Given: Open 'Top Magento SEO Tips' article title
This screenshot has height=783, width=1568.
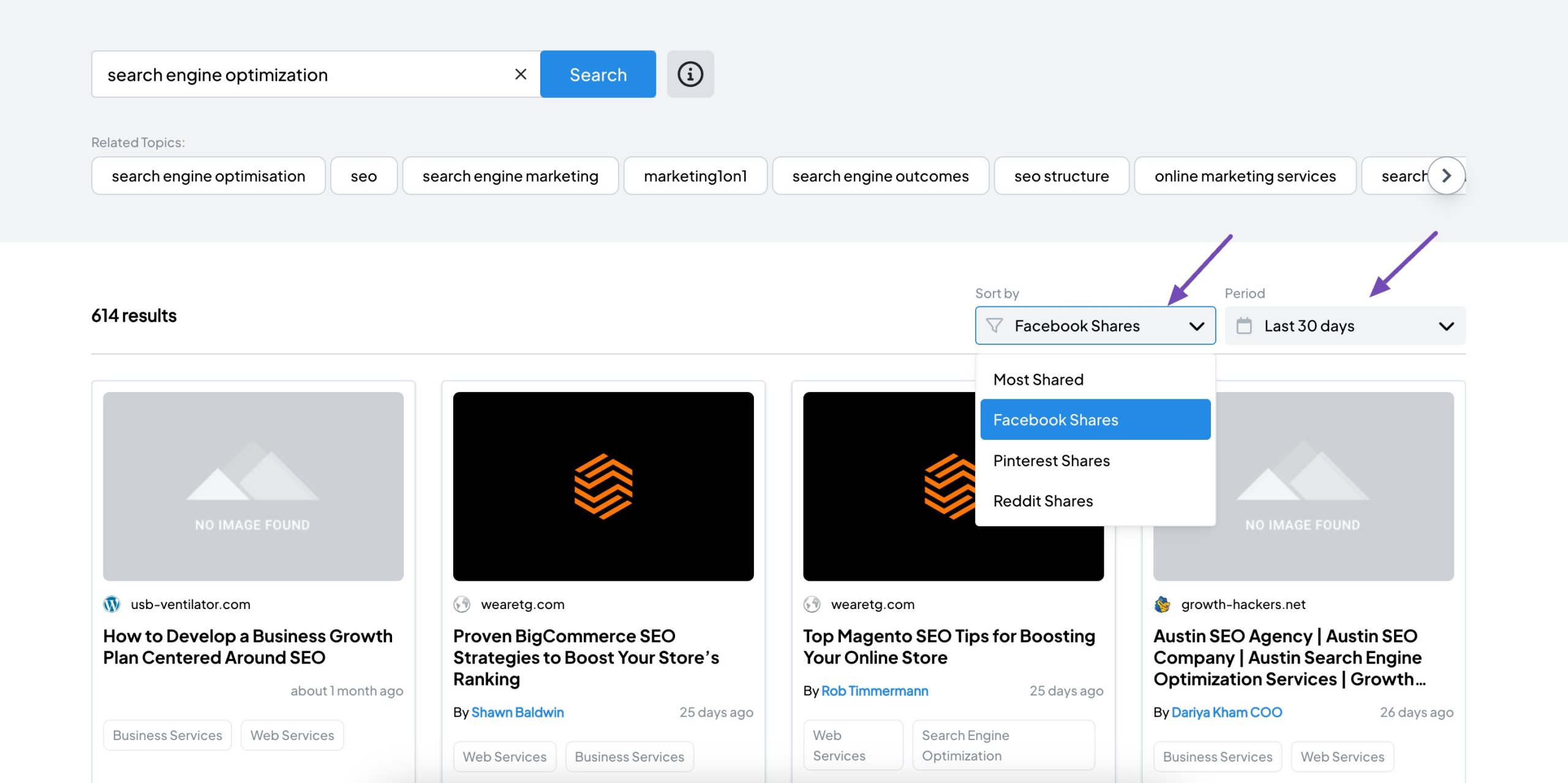Looking at the screenshot, I should pos(949,646).
